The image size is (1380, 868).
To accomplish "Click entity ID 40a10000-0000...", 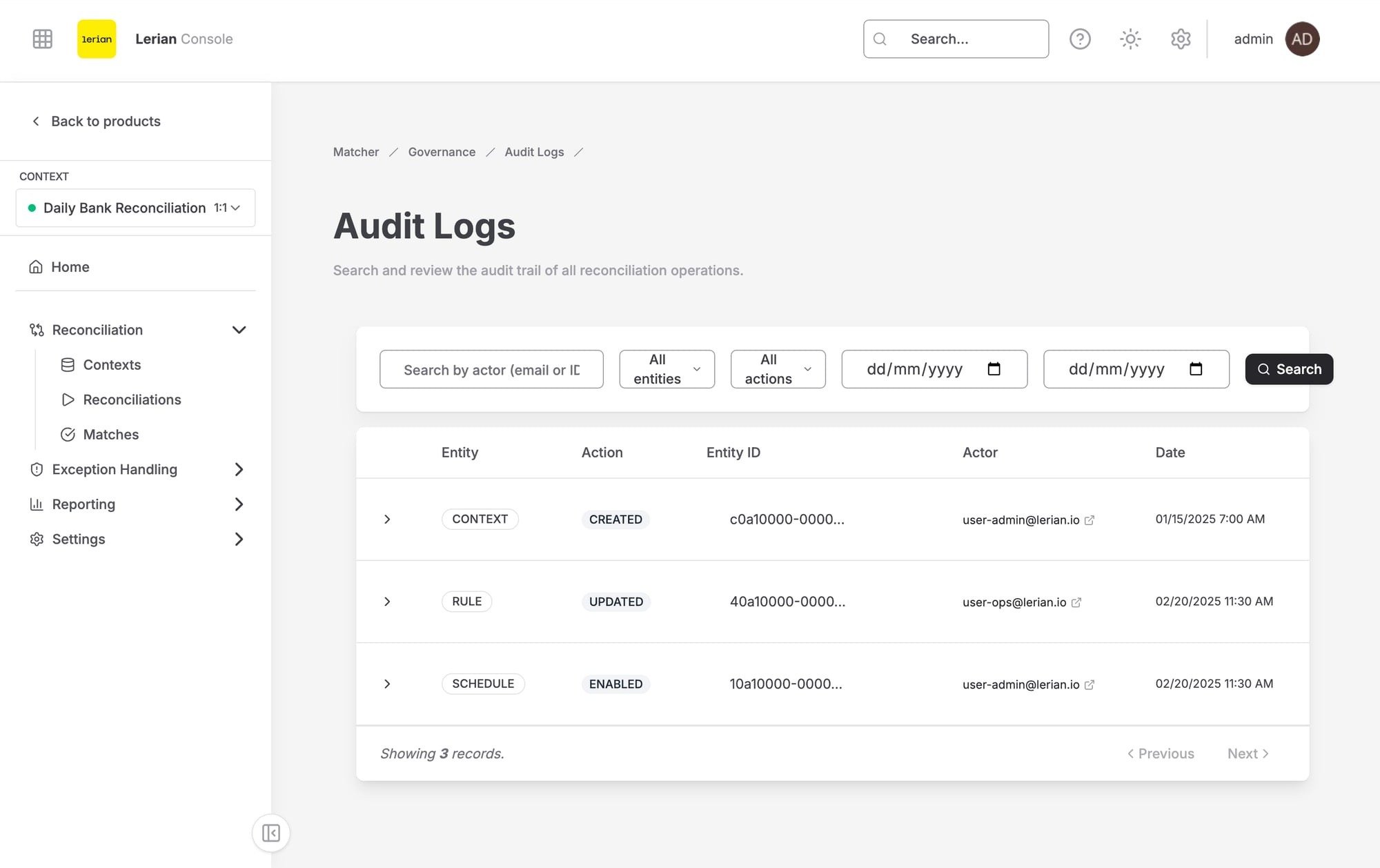I will click(x=787, y=602).
